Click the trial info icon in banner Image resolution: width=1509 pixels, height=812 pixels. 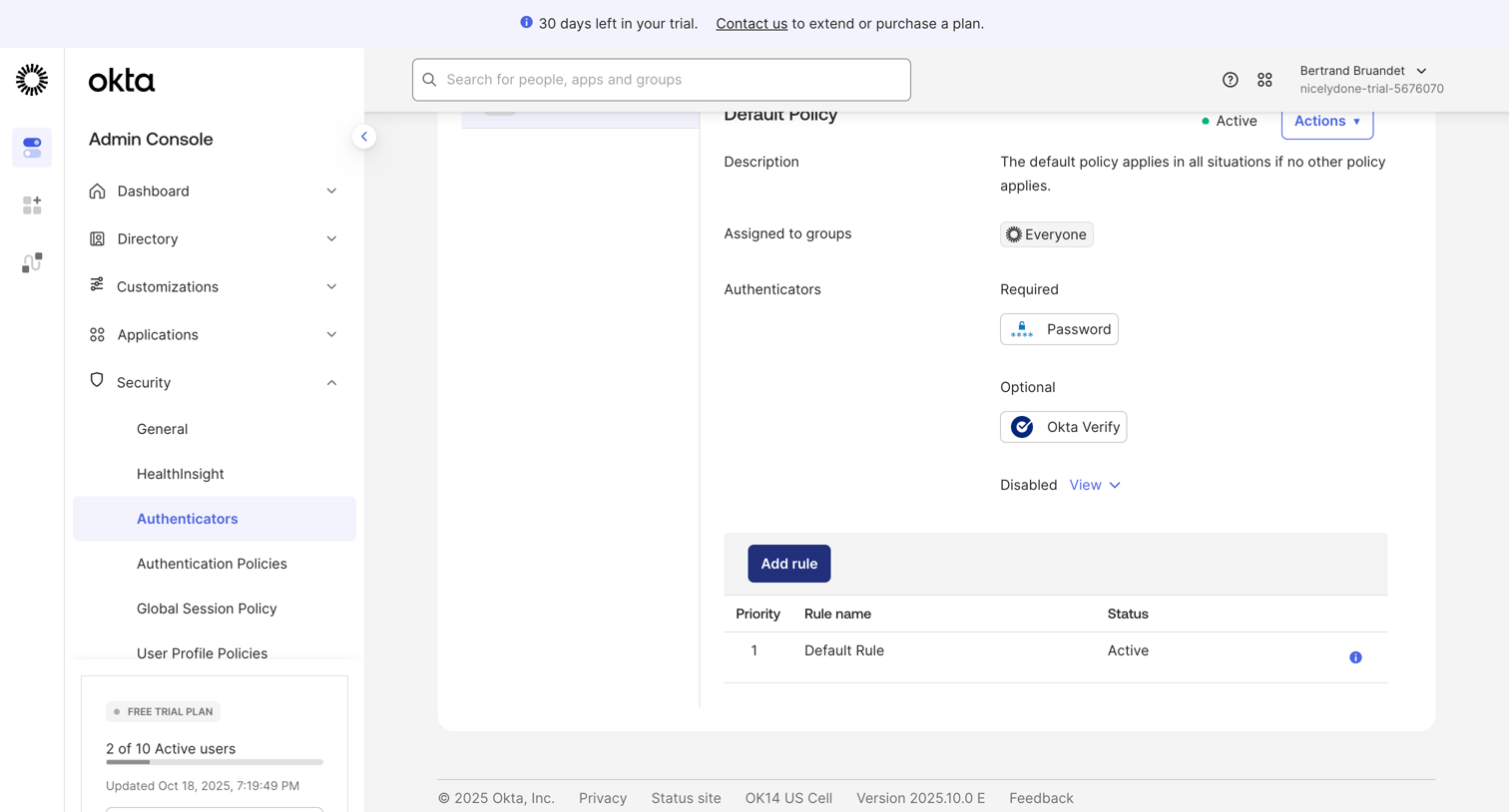(x=526, y=22)
